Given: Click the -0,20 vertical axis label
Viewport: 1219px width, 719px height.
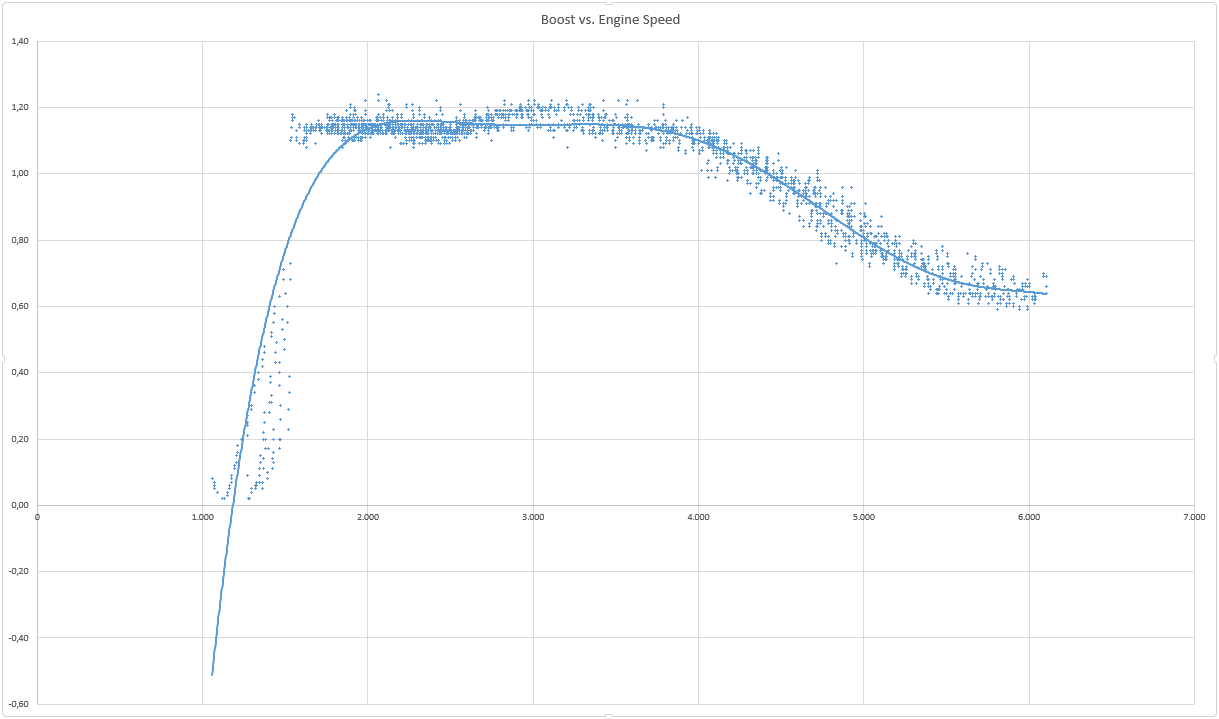Looking at the screenshot, I should click(18, 571).
